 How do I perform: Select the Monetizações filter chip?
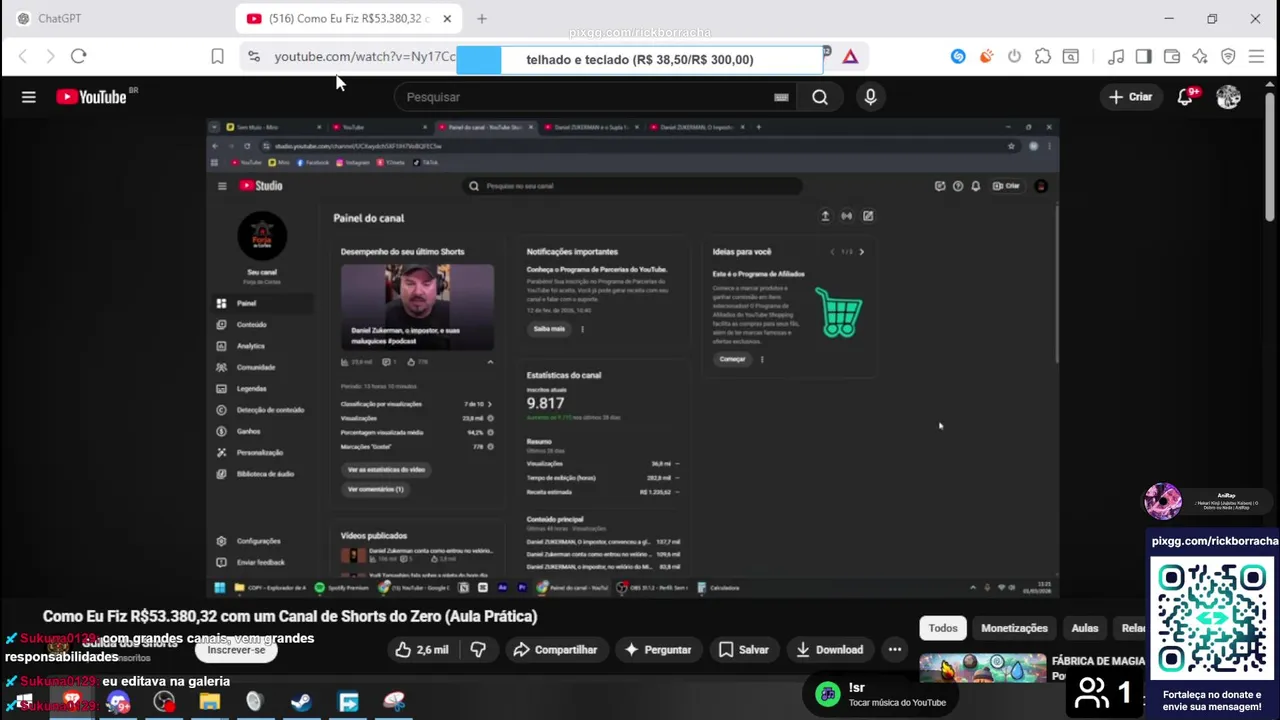pyautogui.click(x=1014, y=628)
